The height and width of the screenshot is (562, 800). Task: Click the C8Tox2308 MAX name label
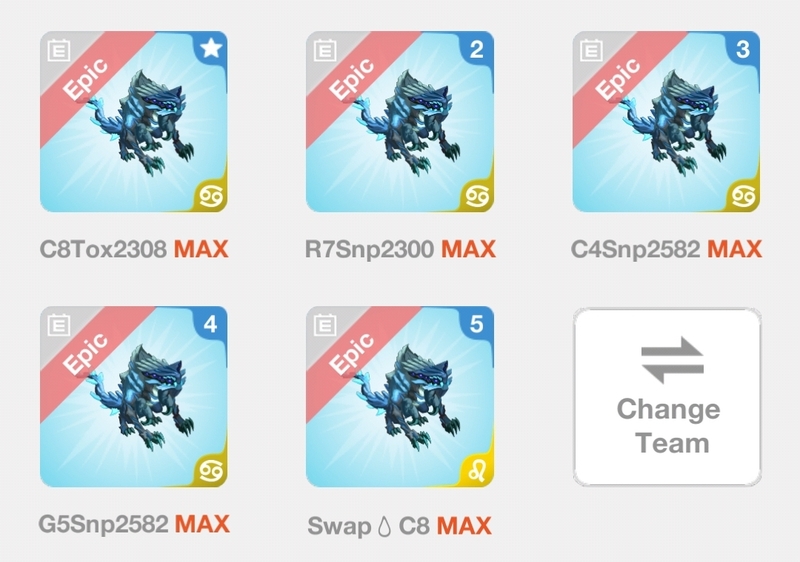pyautogui.click(x=134, y=249)
